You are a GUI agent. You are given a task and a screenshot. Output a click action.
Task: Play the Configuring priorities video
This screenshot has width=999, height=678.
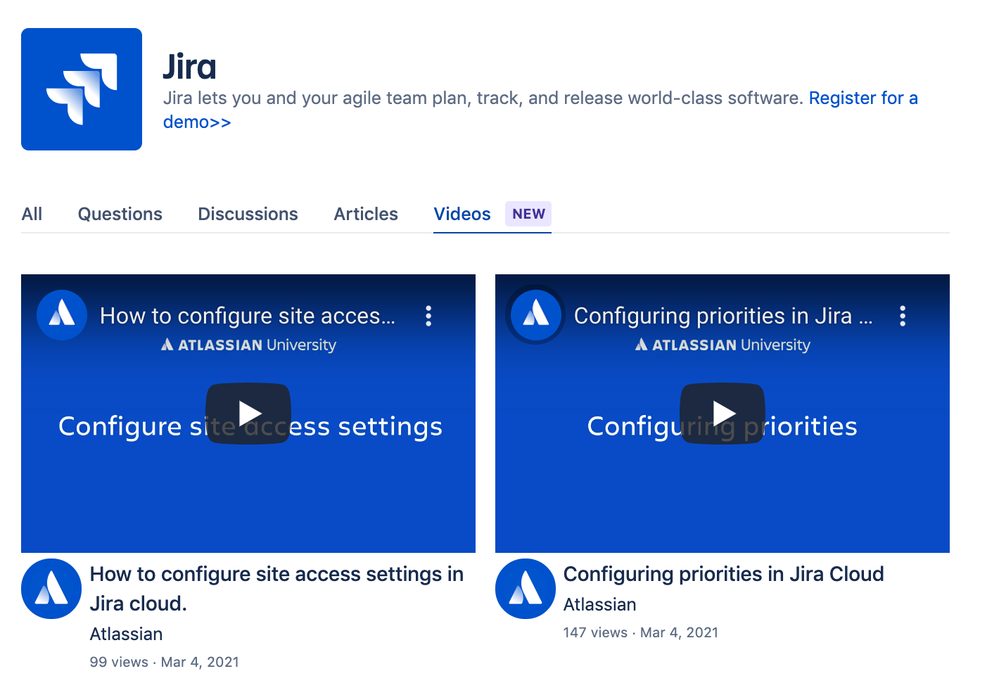point(722,414)
